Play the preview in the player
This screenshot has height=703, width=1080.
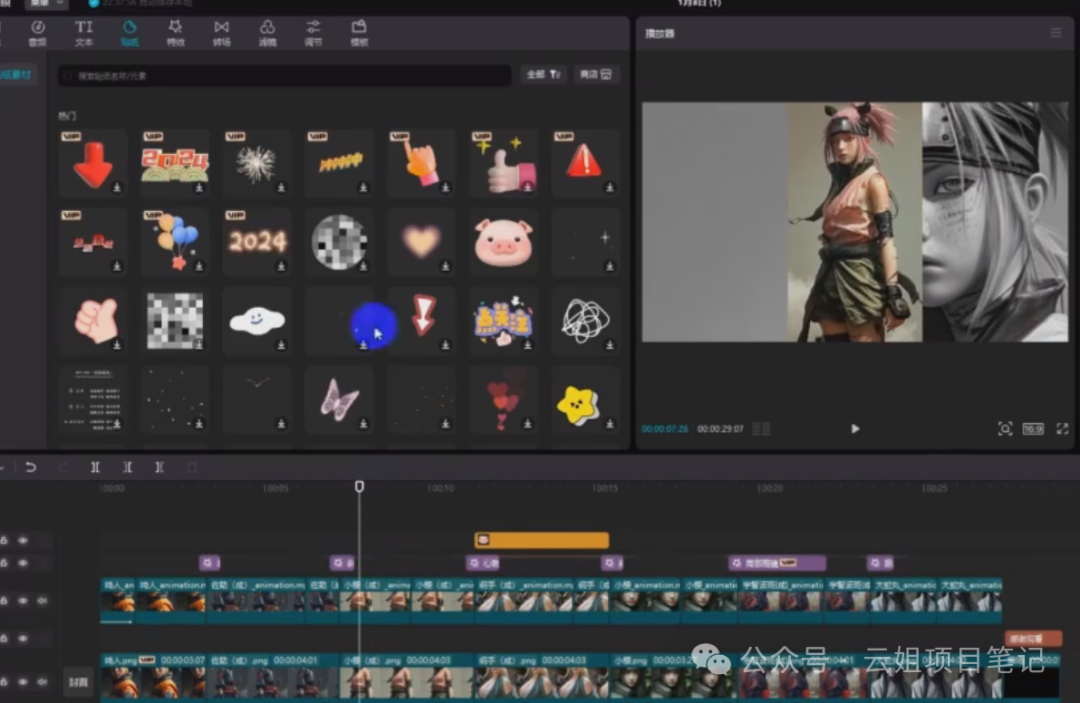pos(855,428)
